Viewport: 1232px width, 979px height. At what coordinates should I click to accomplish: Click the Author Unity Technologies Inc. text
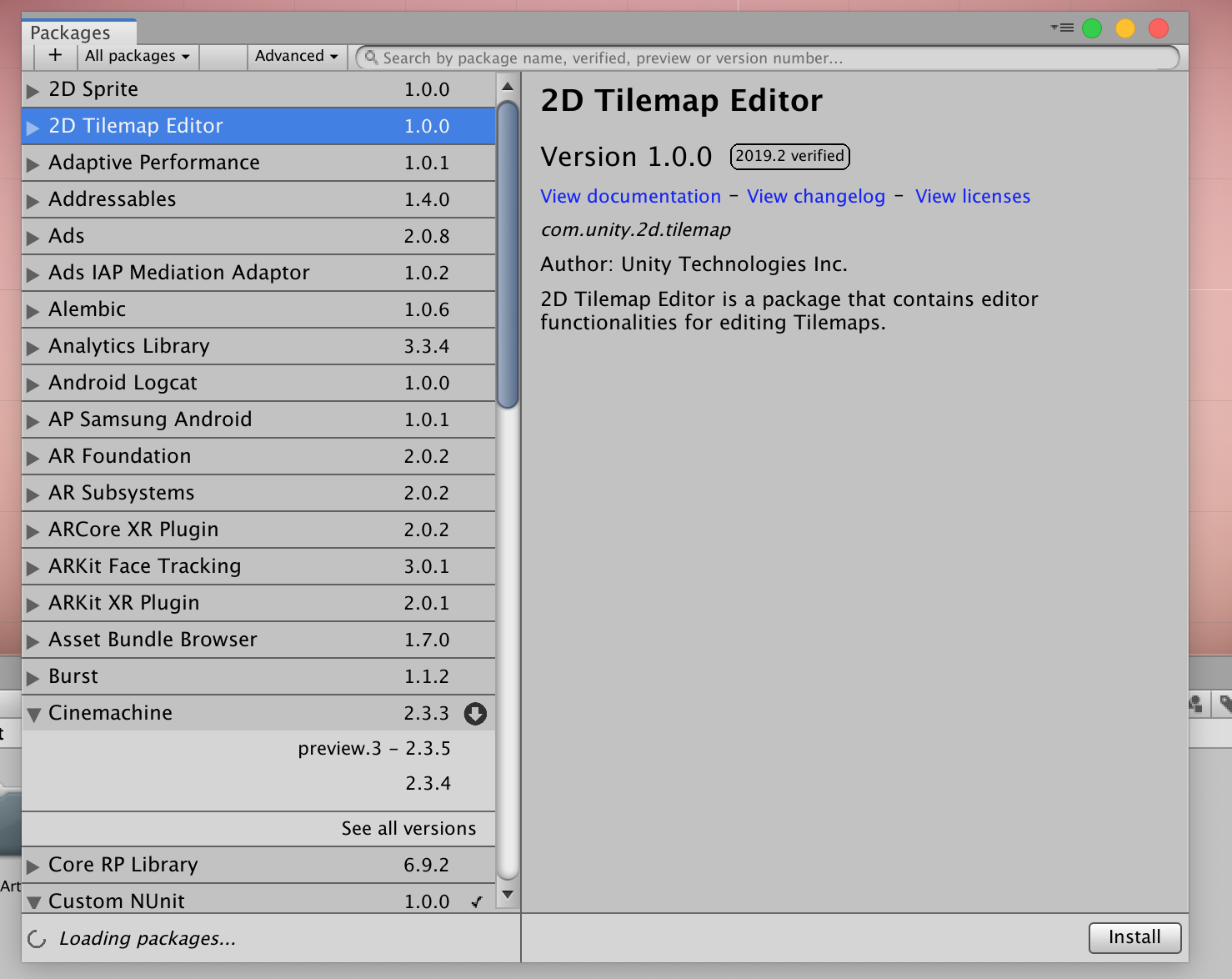[x=694, y=264]
